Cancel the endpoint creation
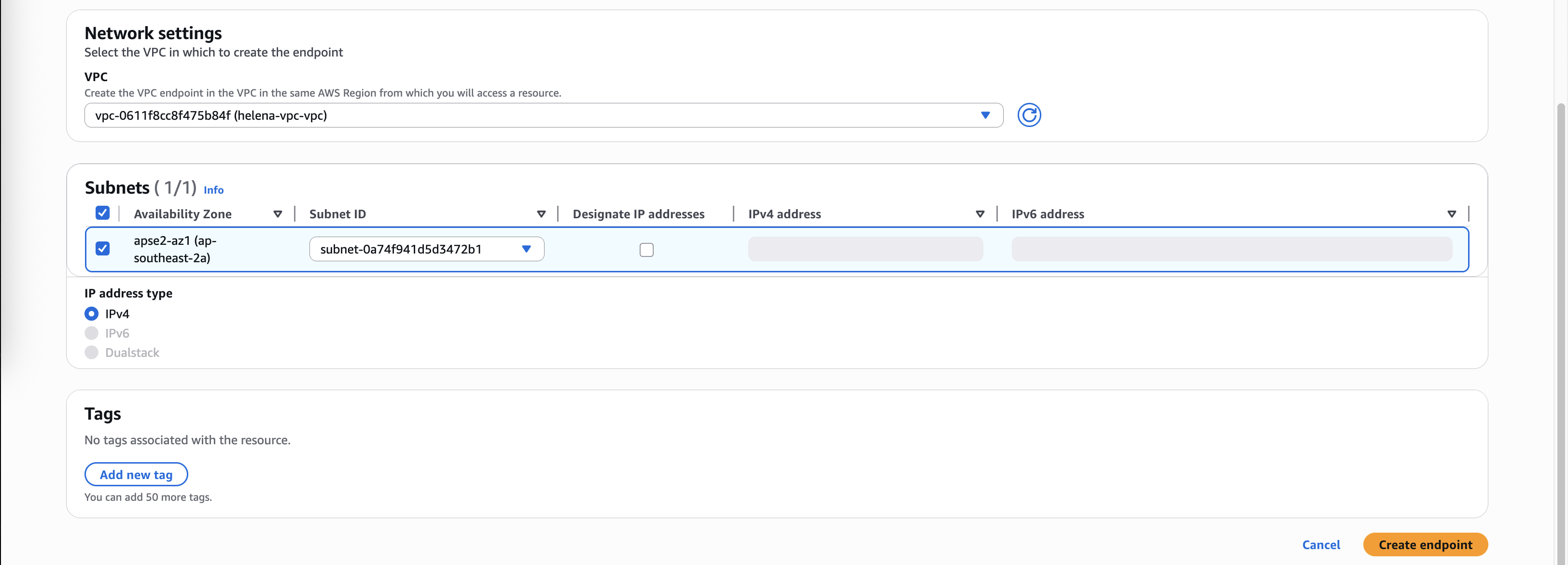Image resolution: width=1568 pixels, height=565 pixels. [x=1320, y=544]
